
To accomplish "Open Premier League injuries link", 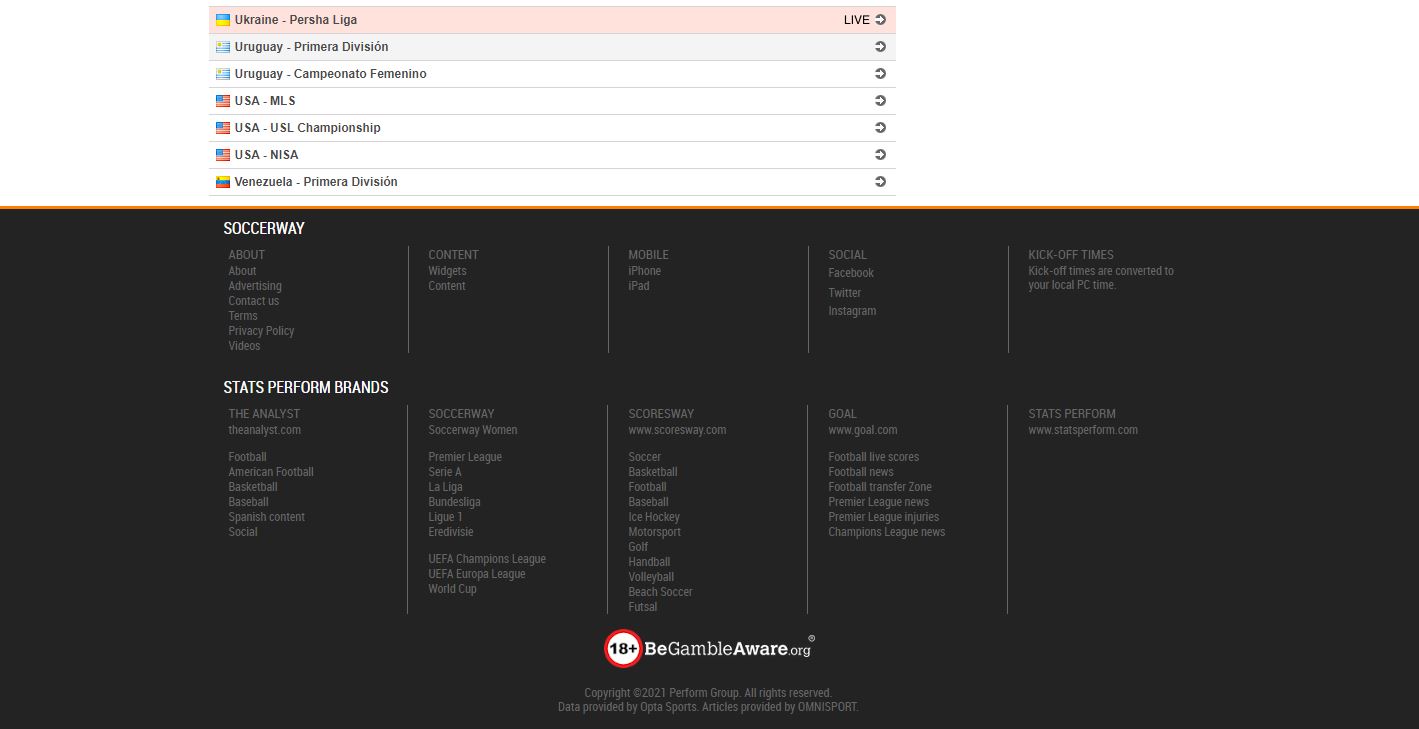I will click(883, 517).
